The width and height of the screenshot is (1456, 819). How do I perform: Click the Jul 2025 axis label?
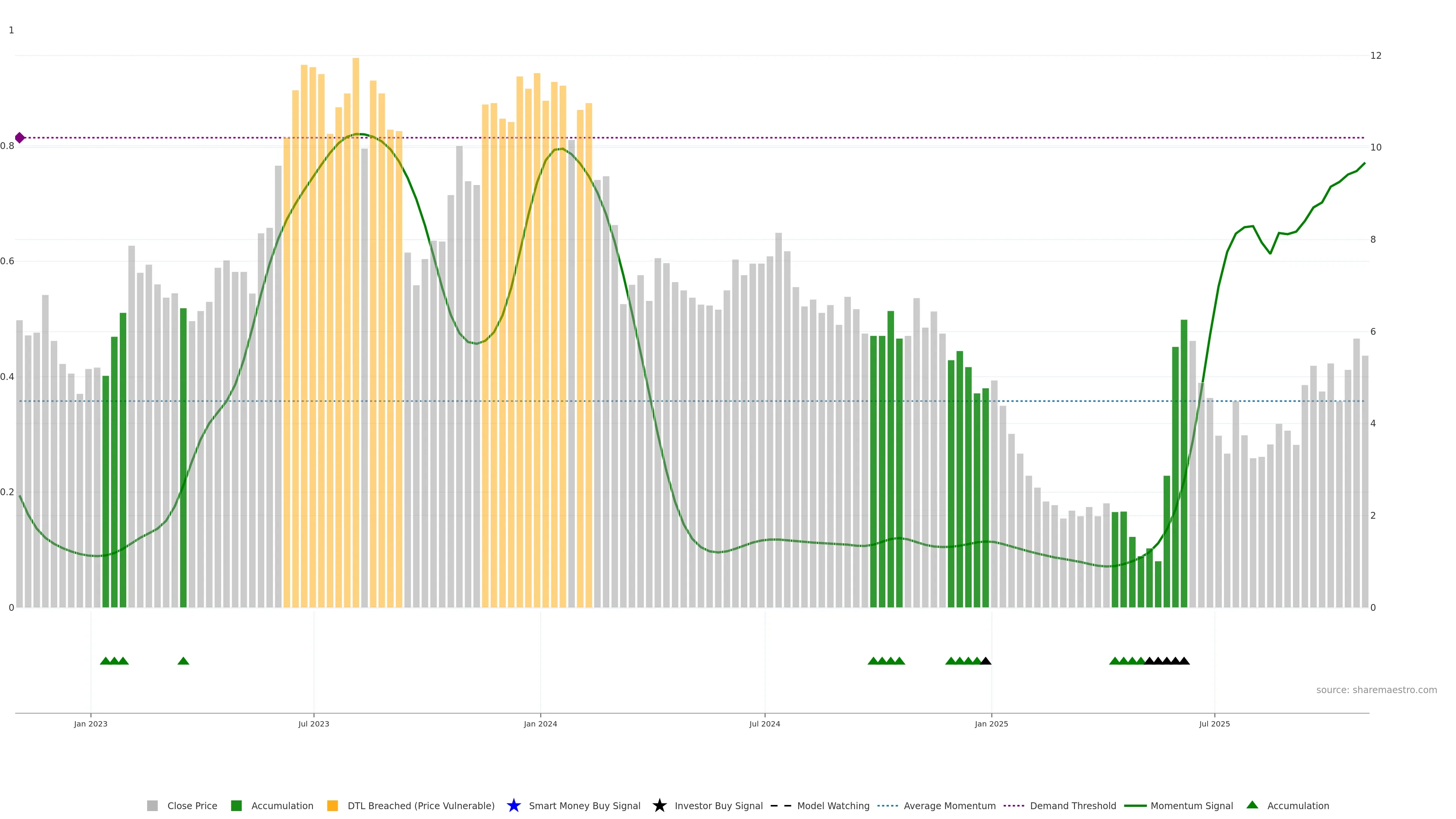tap(1214, 723)
